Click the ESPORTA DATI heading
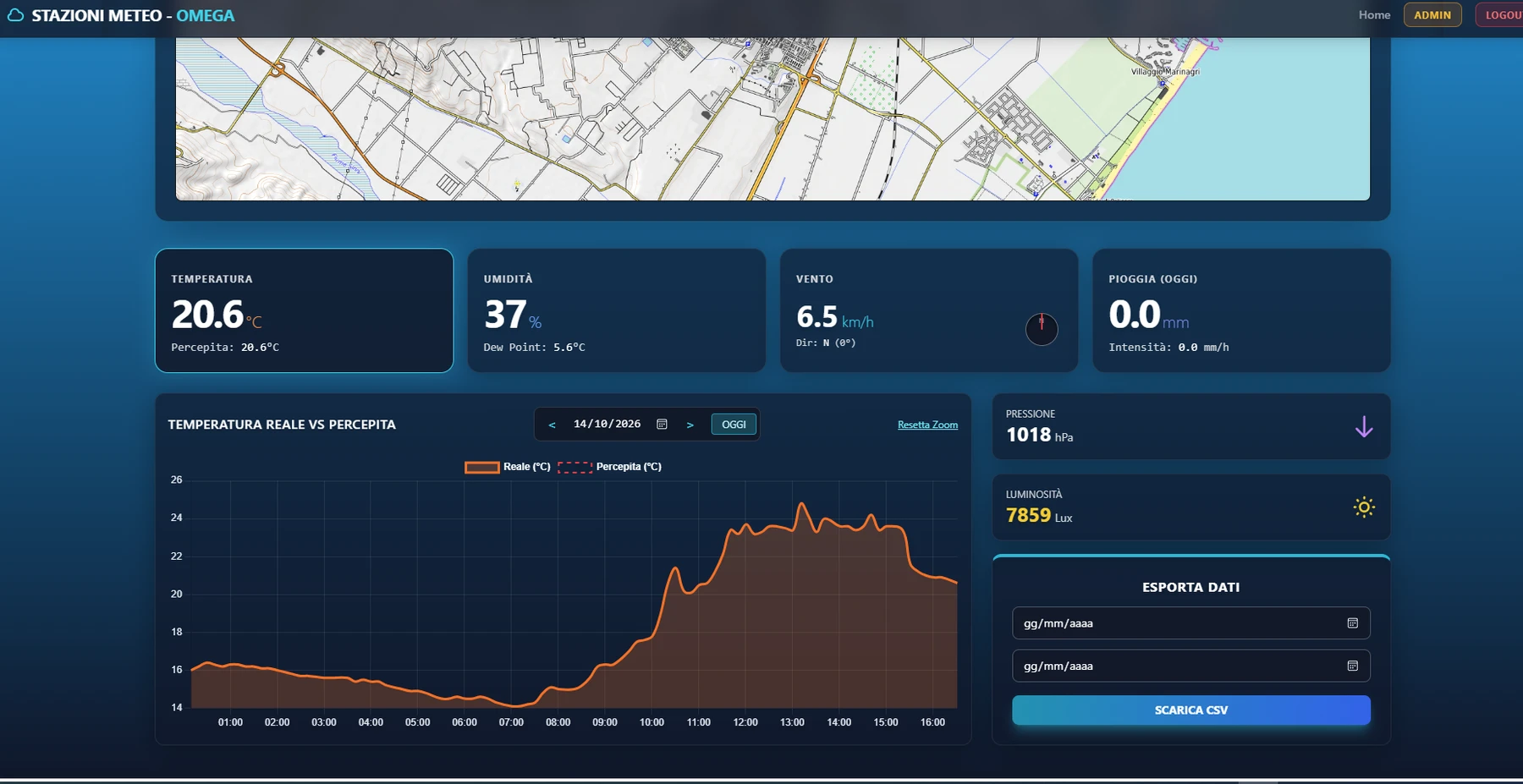The height and width of the screenshot is (784, 1523). 1190,587
